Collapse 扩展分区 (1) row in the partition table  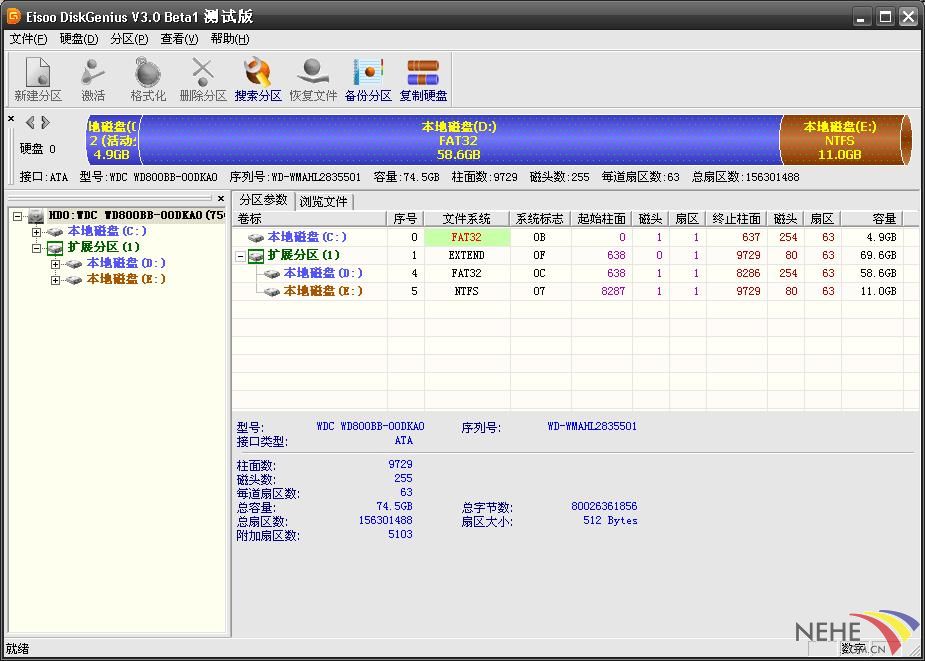(x=240, y=256)
